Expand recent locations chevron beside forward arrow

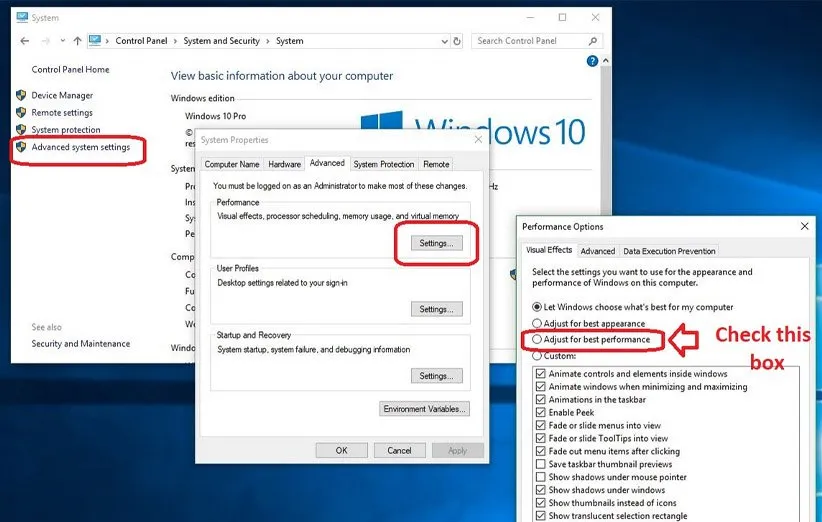pos(62,41)
